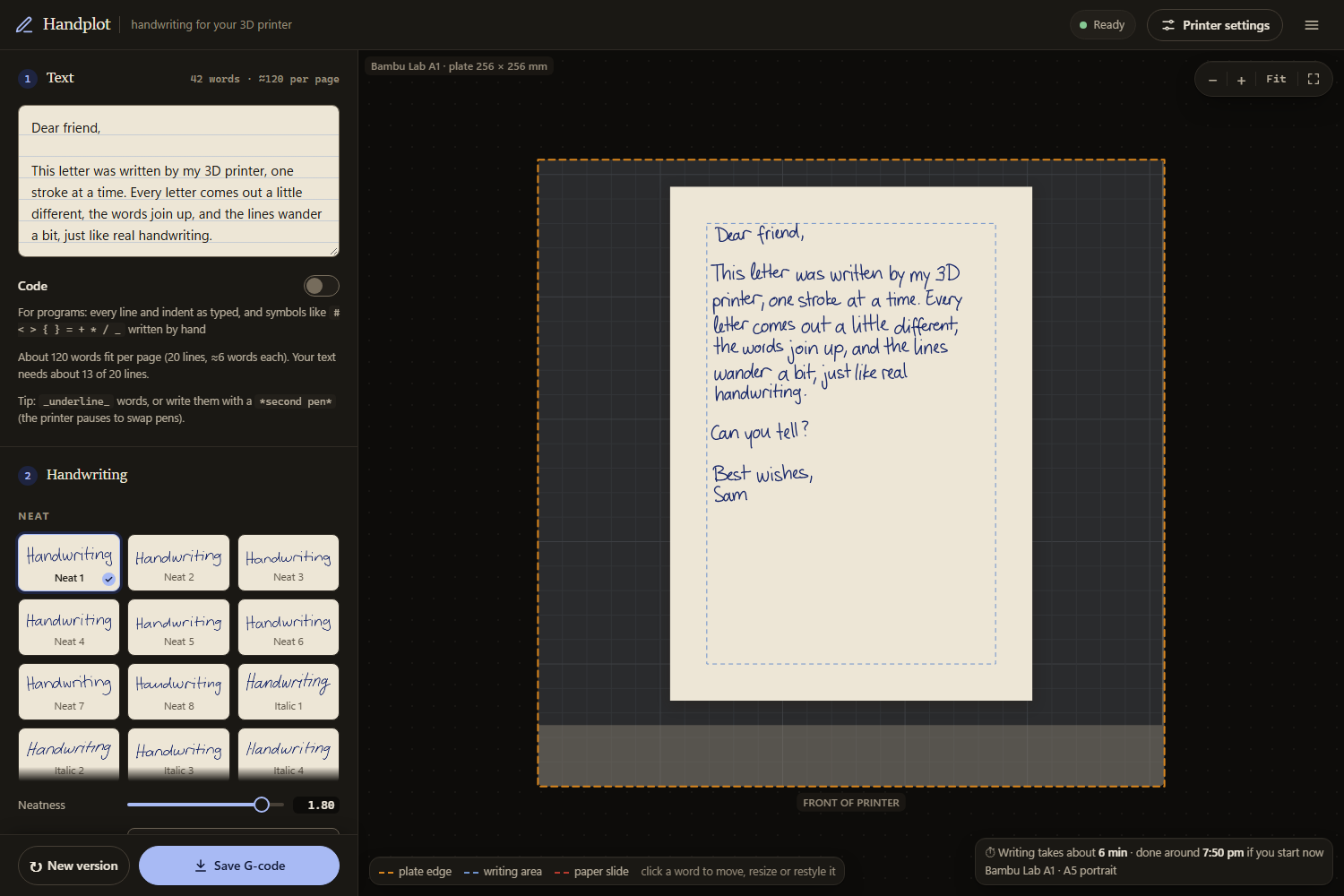This screenshot has height=896, width=1344.
Task: Select Neat 1 handwriting style
Action: [x=69, y=563]
